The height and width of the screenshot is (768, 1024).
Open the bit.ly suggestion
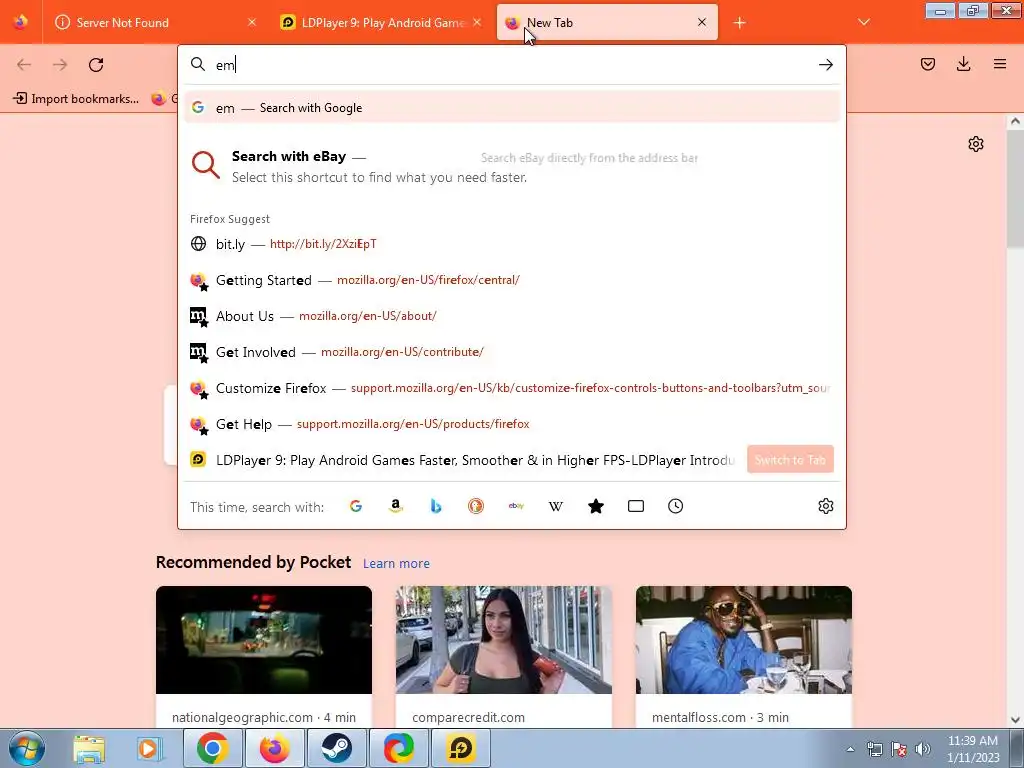pyautogui.click(x=512, y=244)
